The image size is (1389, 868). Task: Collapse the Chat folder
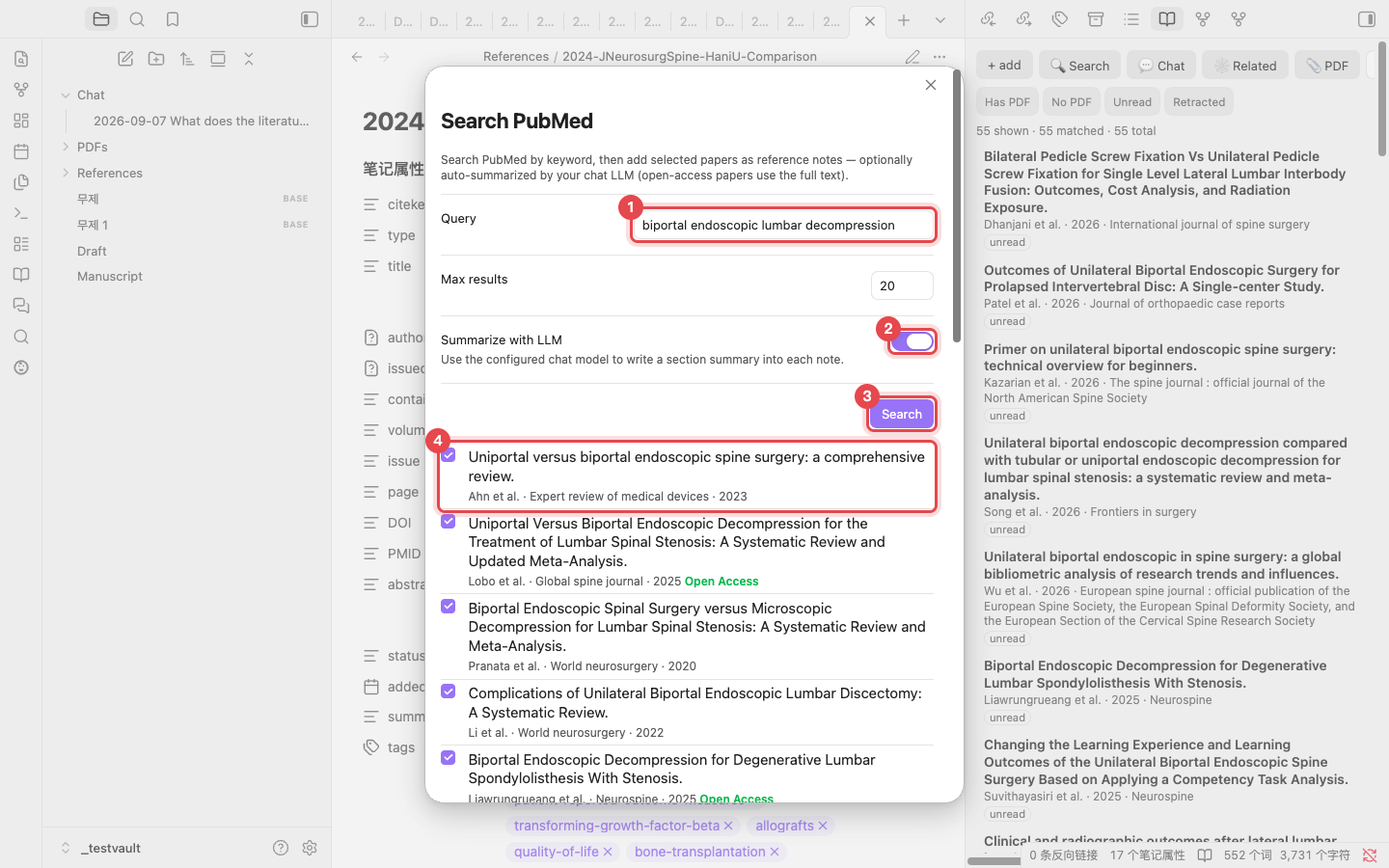[x=66, y=95]
